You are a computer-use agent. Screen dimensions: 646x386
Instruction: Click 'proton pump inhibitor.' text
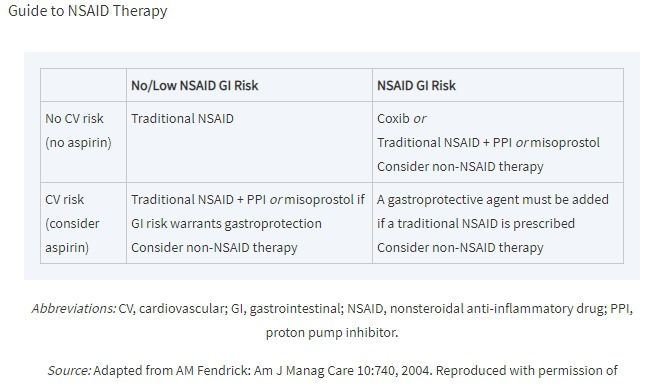332,332
